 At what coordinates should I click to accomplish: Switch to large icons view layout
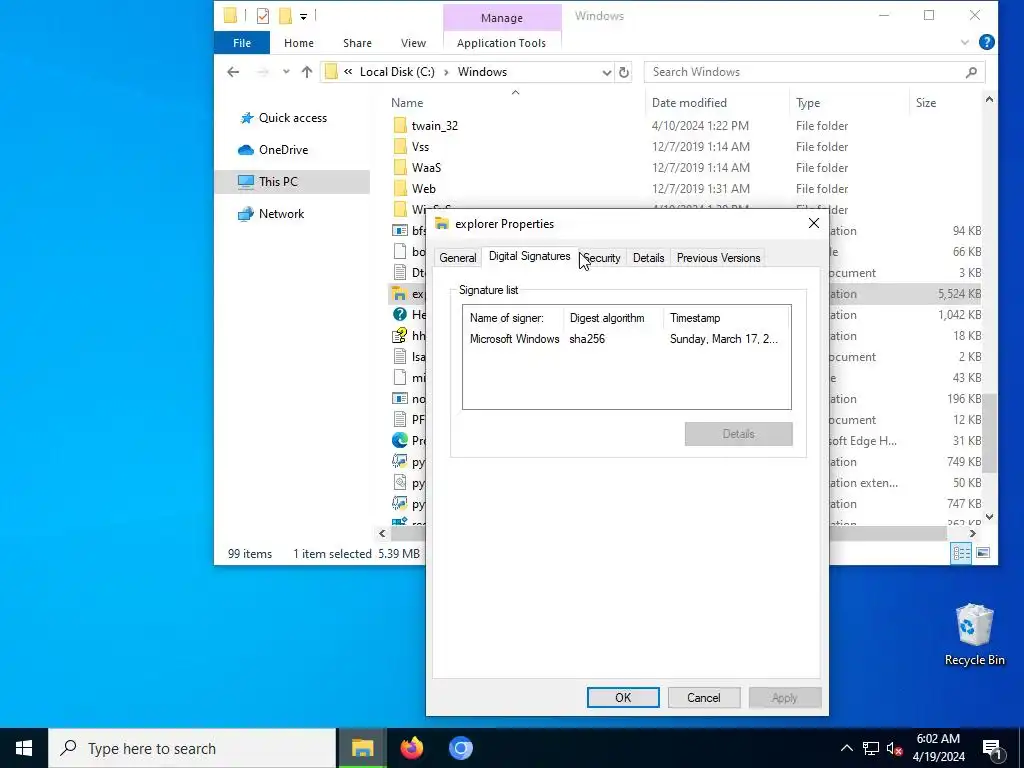[983, 553]
